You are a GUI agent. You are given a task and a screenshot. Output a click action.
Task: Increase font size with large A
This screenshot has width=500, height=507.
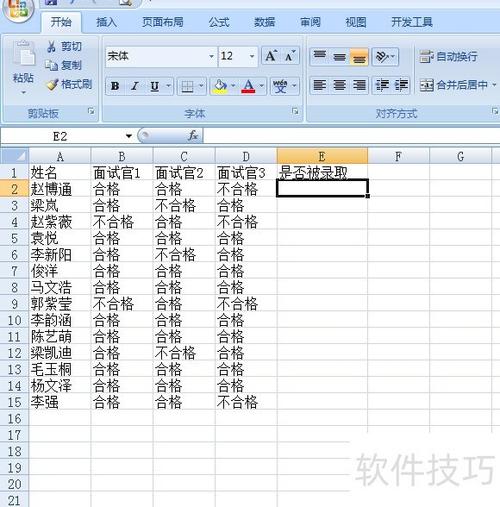(271, 56)
